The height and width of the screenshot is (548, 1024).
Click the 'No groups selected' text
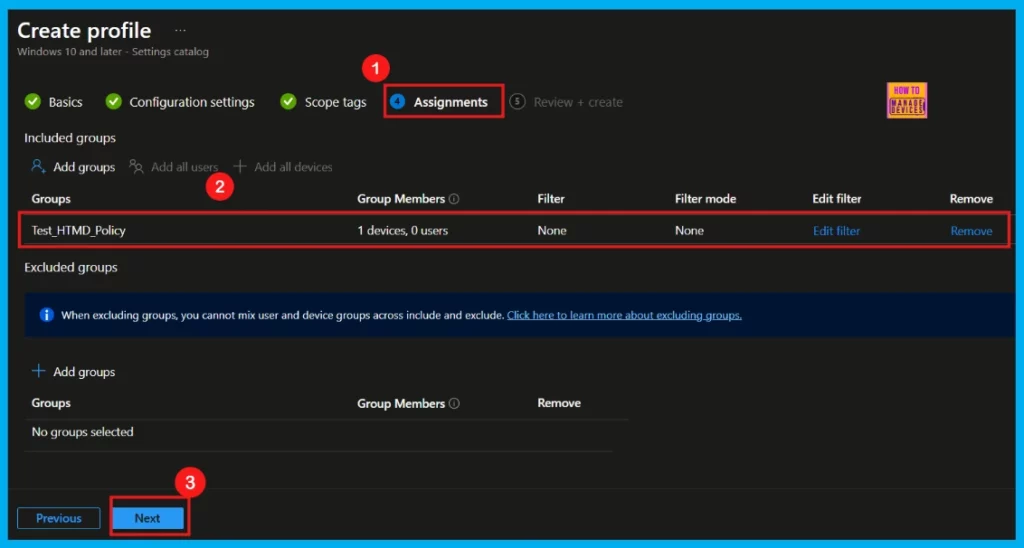tap(82, 432)
